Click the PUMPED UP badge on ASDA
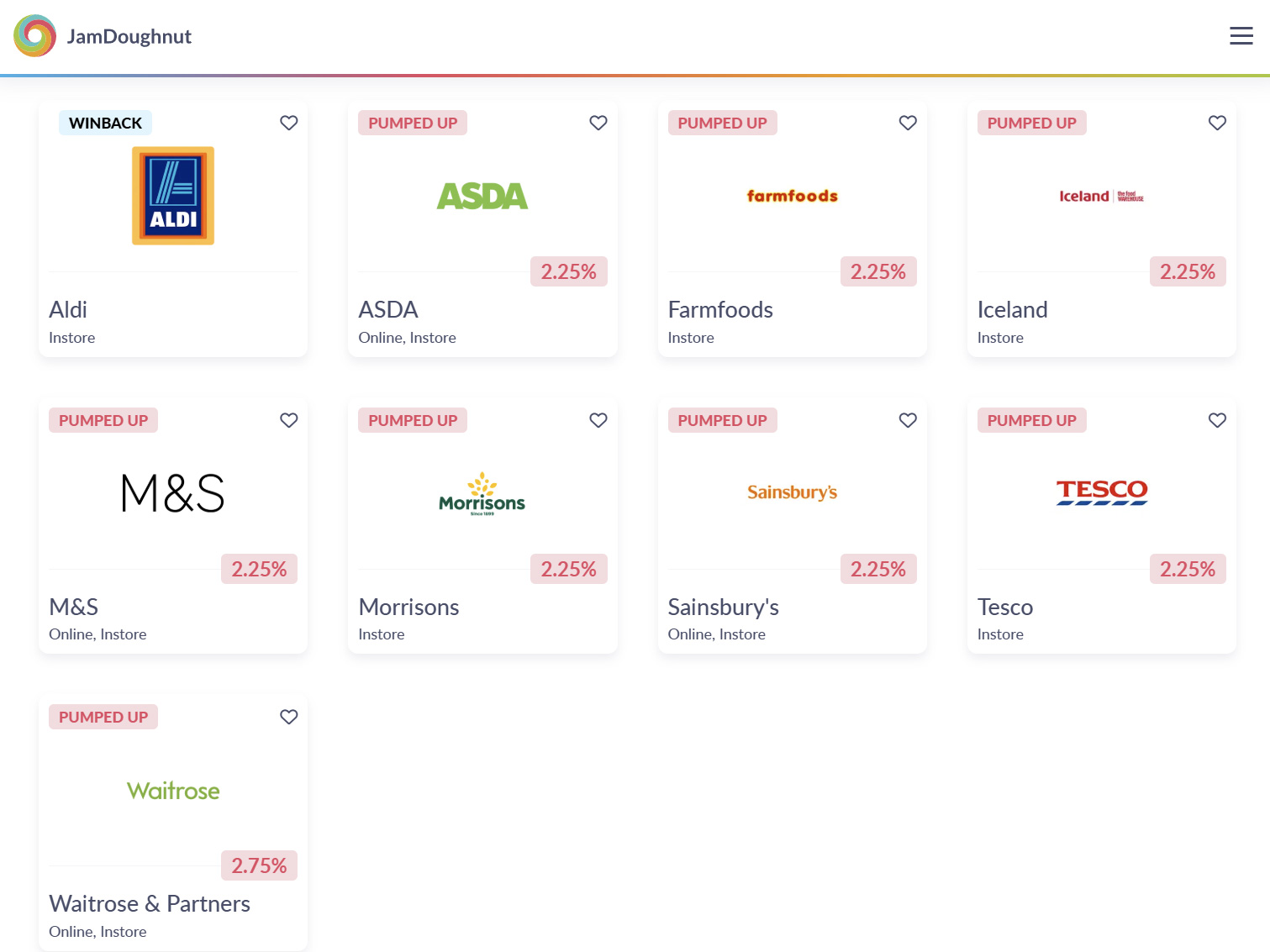The height and width of the screenshot is (952, 1270). tap(412, 123)
